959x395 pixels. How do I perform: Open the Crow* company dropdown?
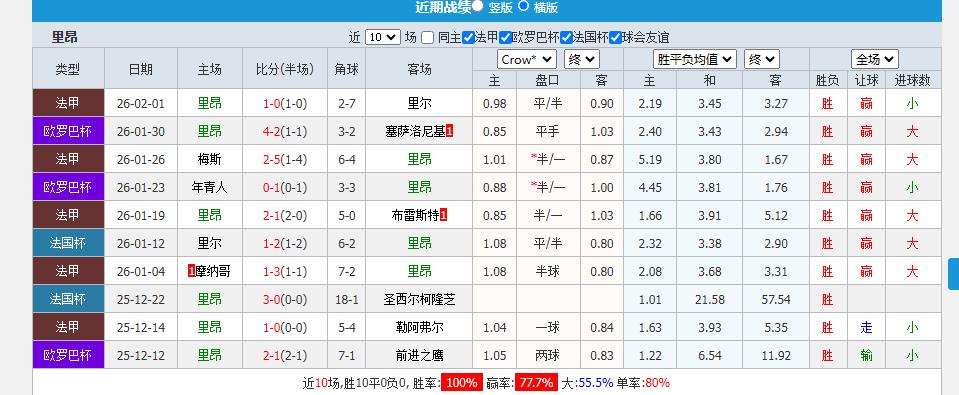(527, 59)
